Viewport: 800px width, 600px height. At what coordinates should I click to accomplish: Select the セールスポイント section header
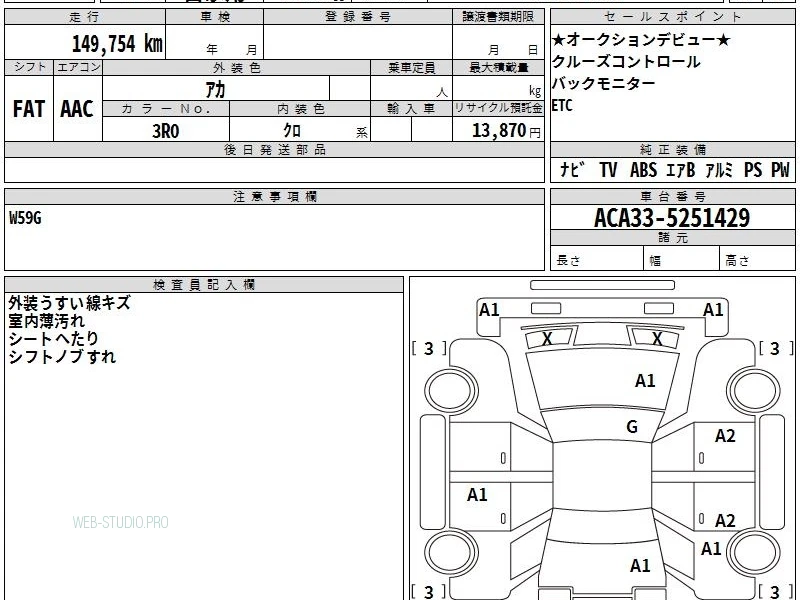(x=672, y=16)
